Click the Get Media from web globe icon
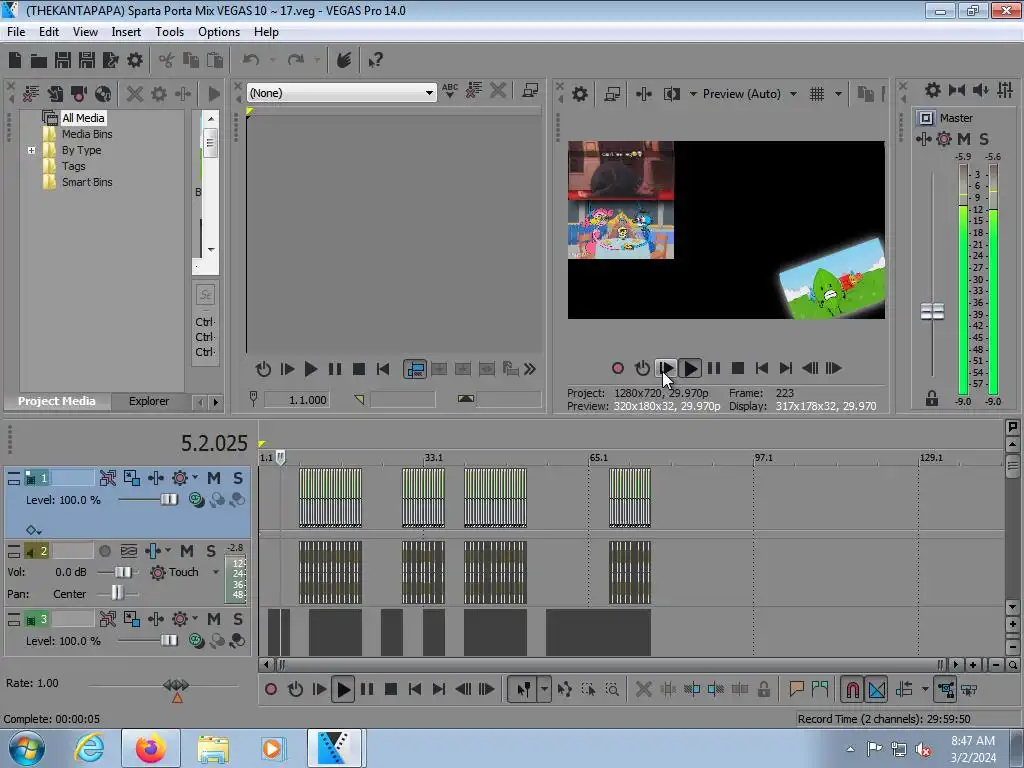 [103, 94]
